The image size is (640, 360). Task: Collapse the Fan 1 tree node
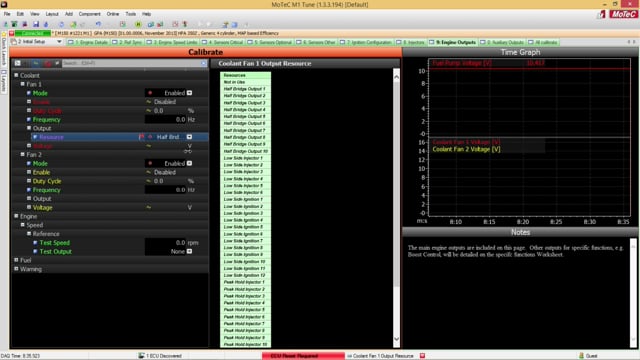[x=23, y=84]
